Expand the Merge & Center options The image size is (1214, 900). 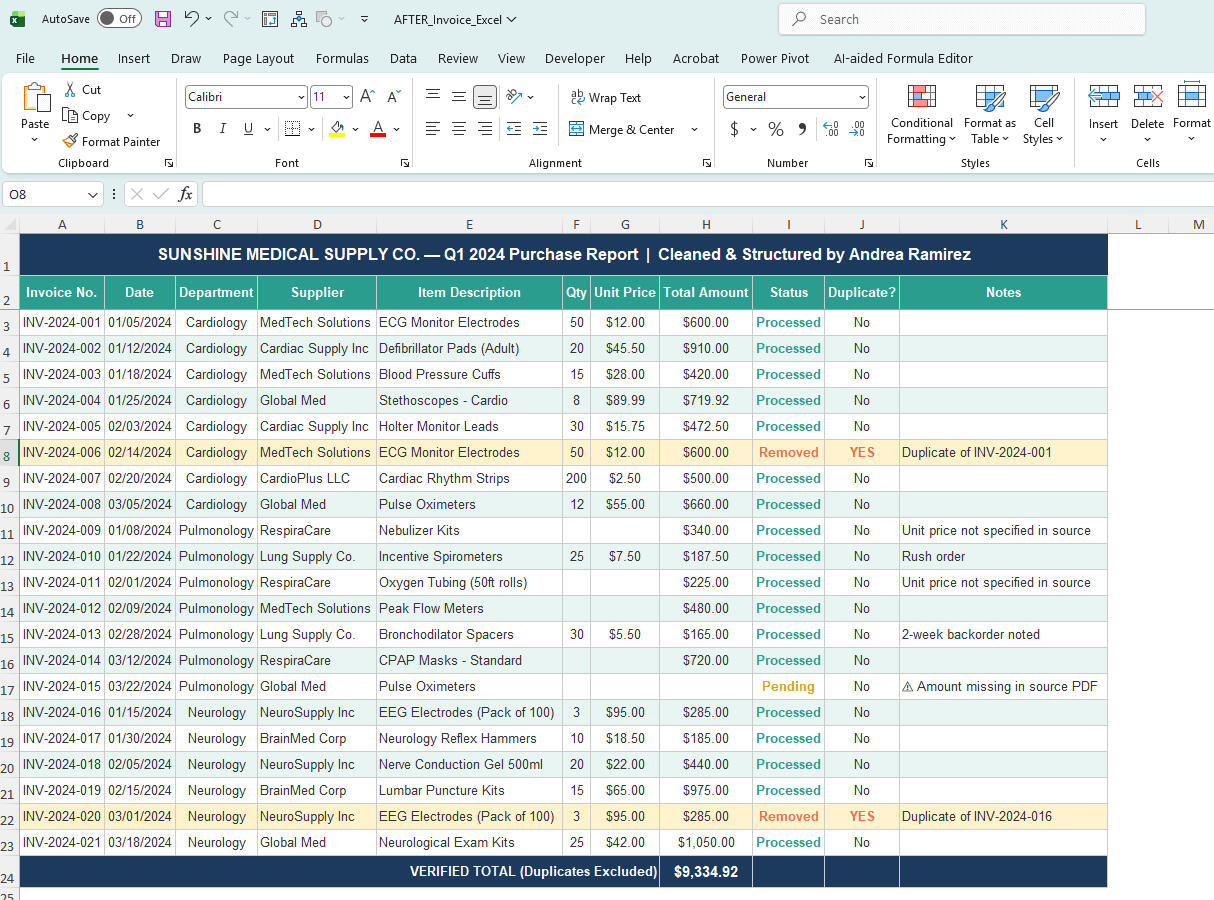pos(693,129)
